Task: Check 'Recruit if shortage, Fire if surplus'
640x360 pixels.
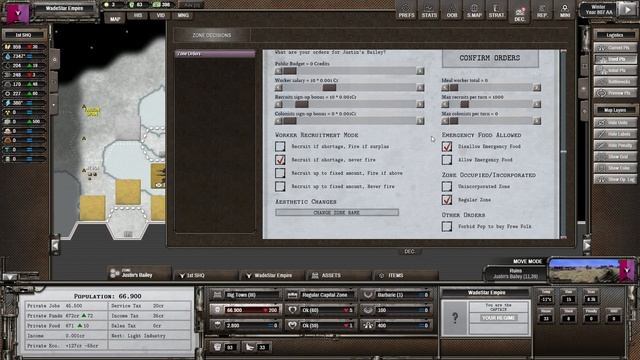Action: pyautogui.click(x=280, y=146)
